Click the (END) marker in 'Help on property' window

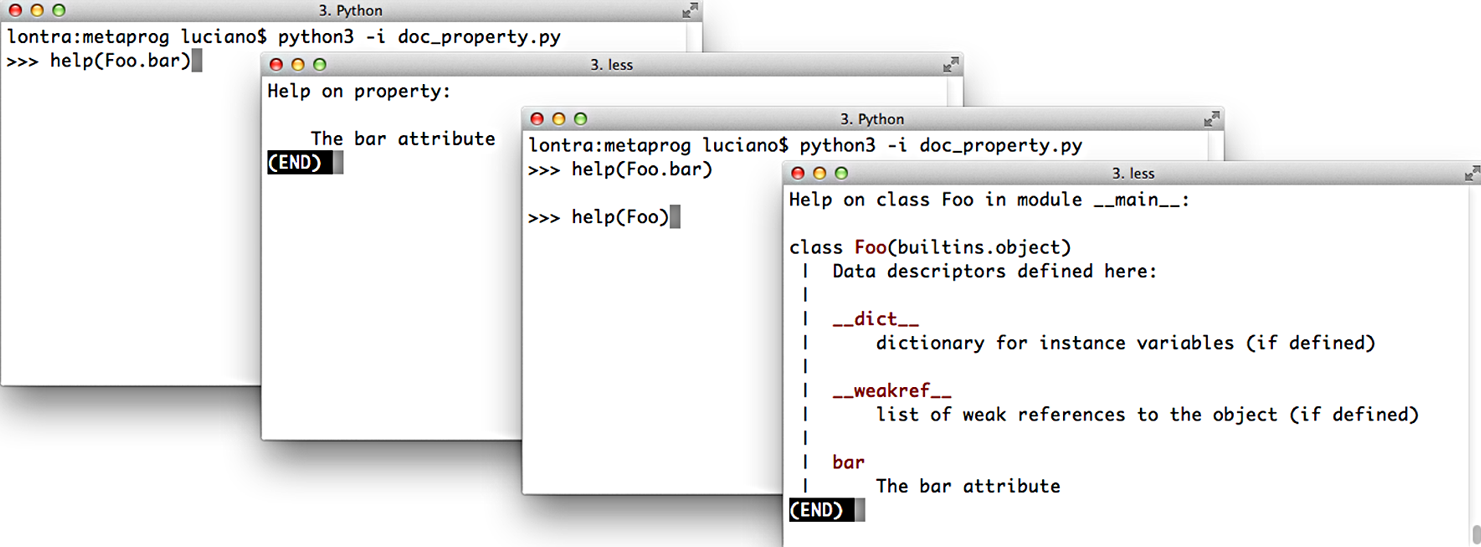click(294, 163)
